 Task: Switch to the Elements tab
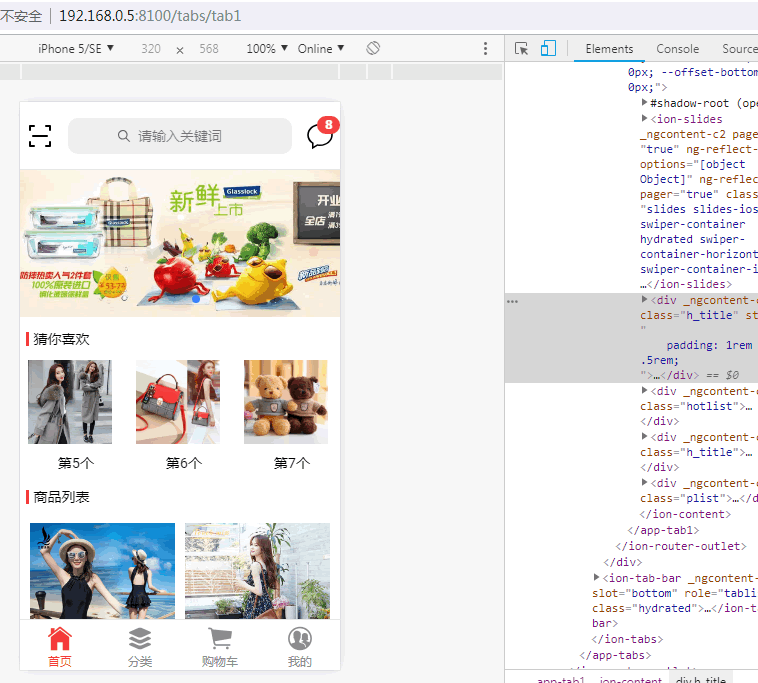(x=609, y=49)
